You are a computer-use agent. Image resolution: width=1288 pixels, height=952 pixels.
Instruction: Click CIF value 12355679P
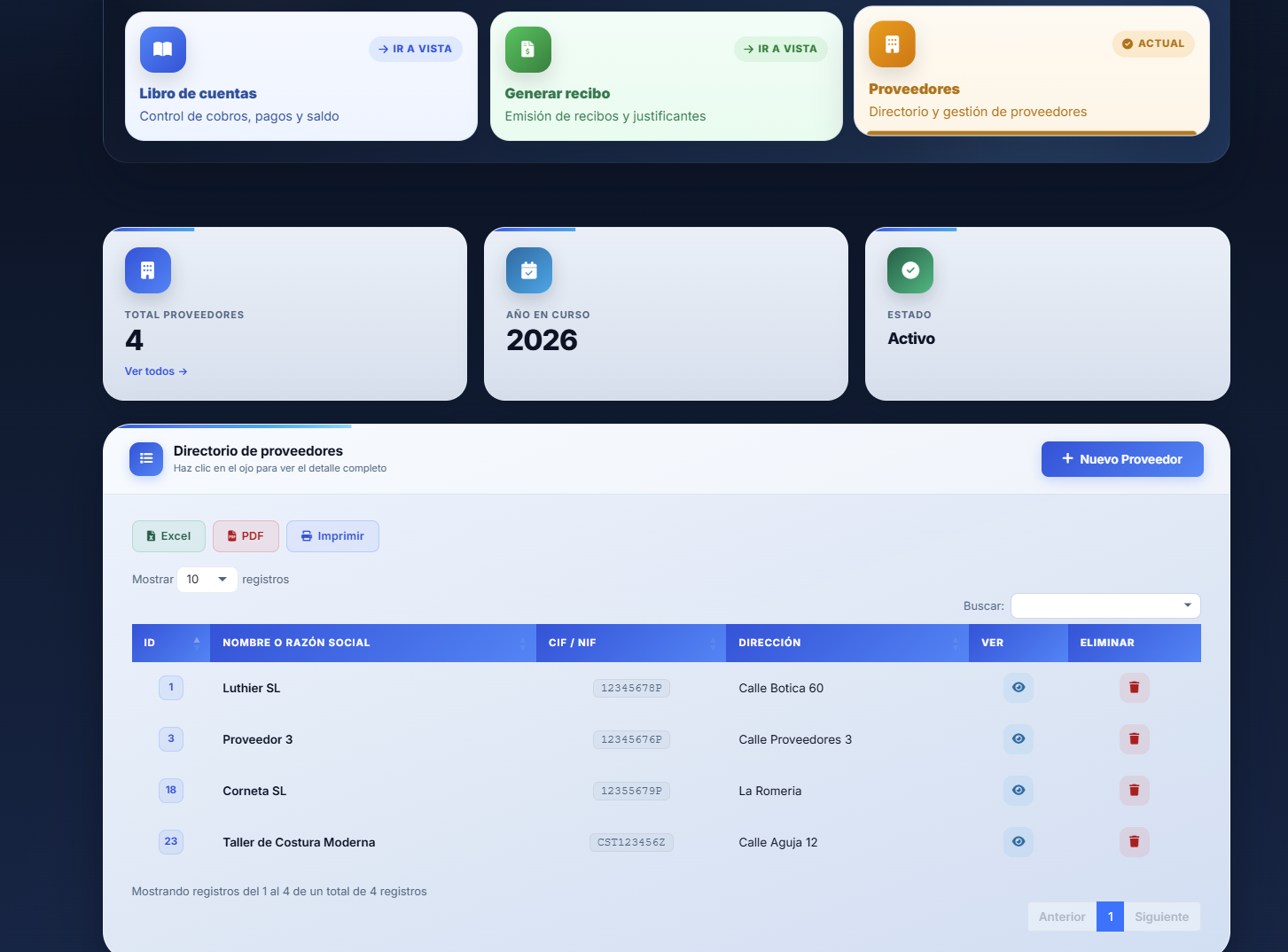point(631,792)
